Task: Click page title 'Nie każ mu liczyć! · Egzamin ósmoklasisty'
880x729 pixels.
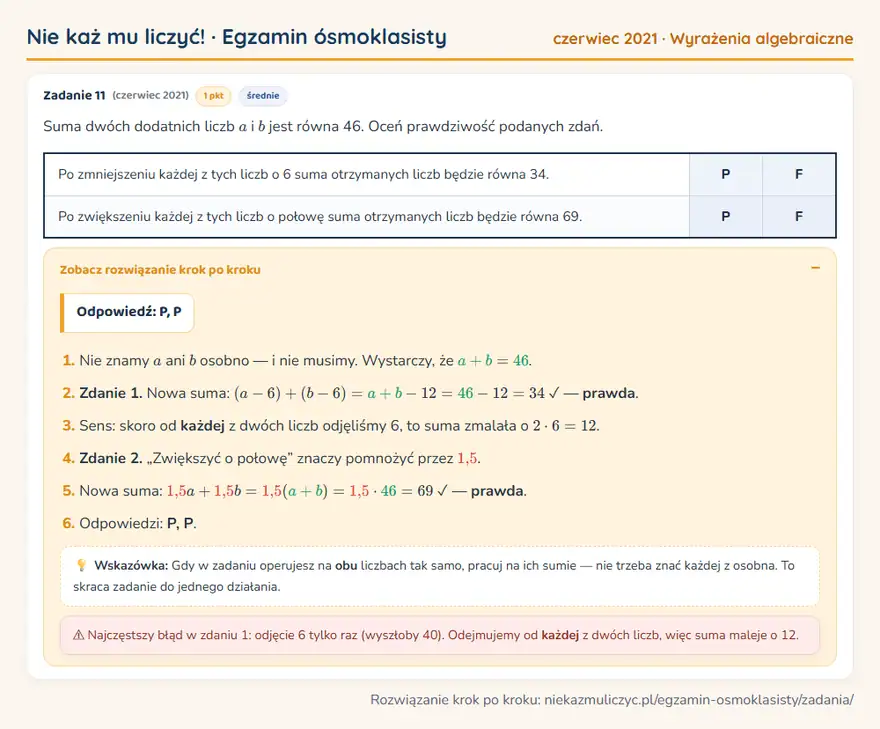Action: click(237, 37)
